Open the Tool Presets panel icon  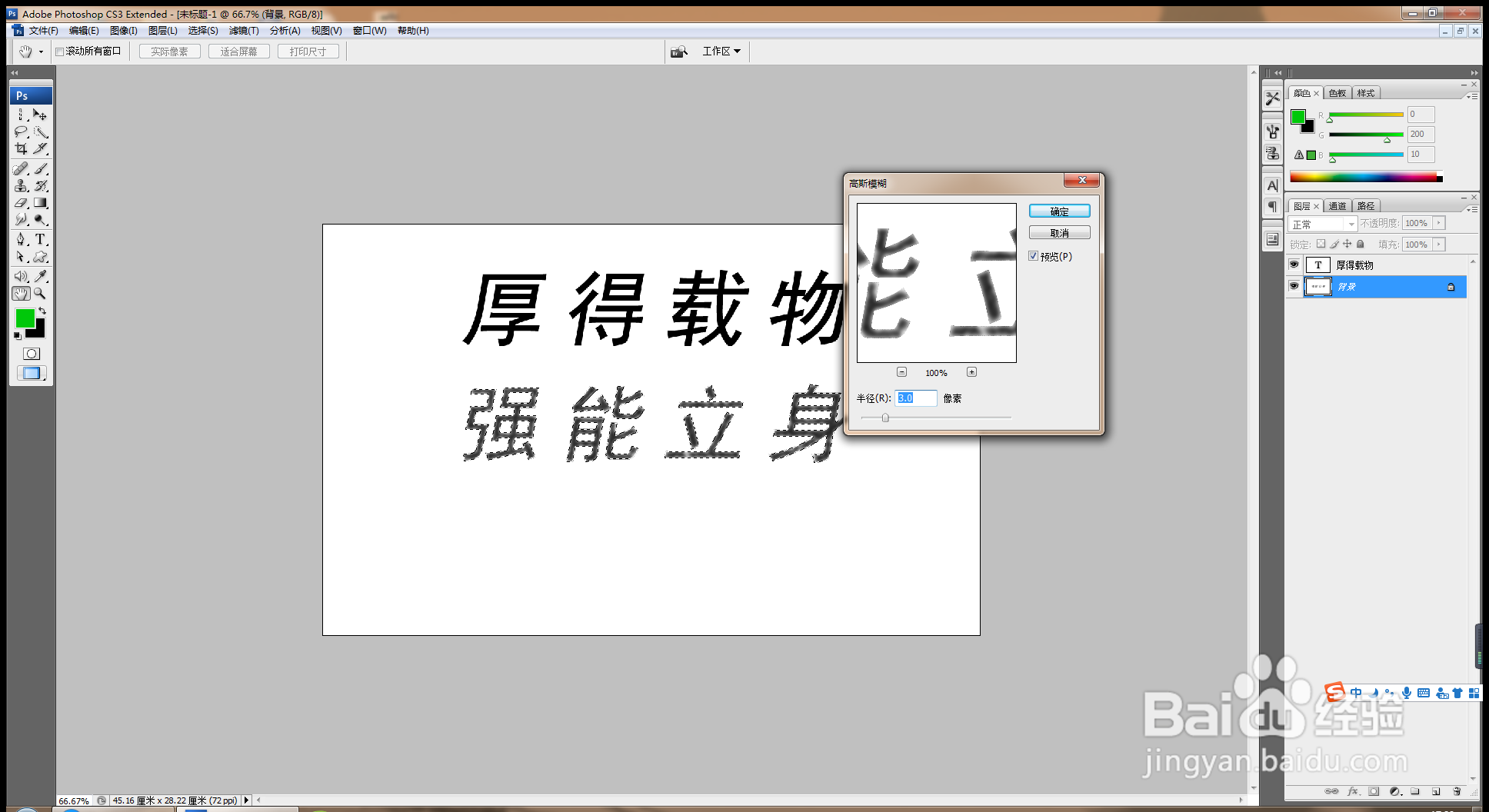[1273, 98]
